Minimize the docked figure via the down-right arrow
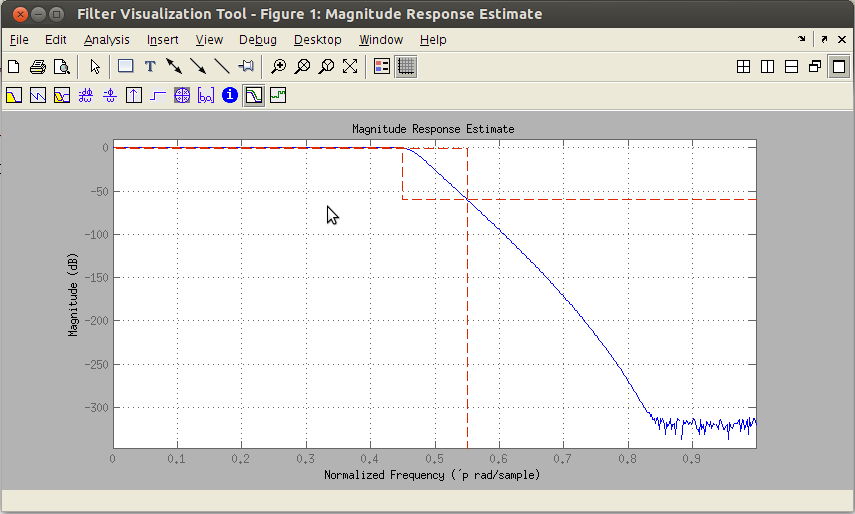This screenshot has width=855, height=514. point(802,39)
